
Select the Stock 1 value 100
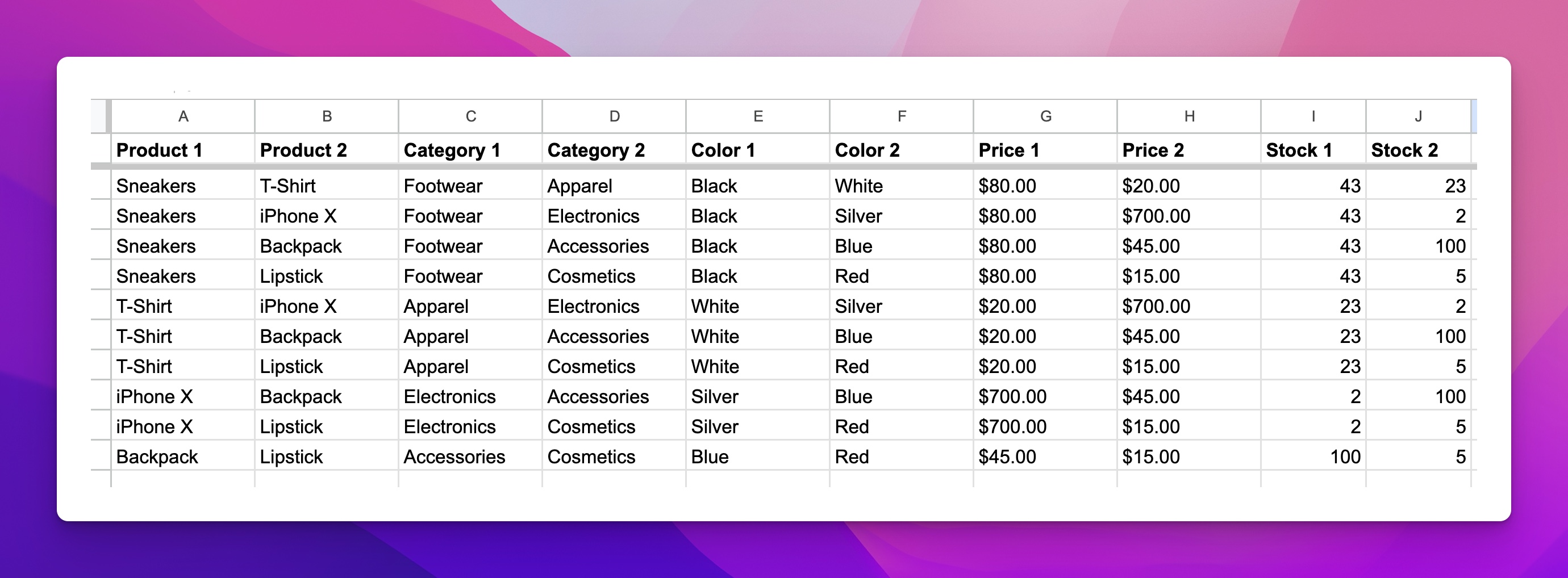1313,456
